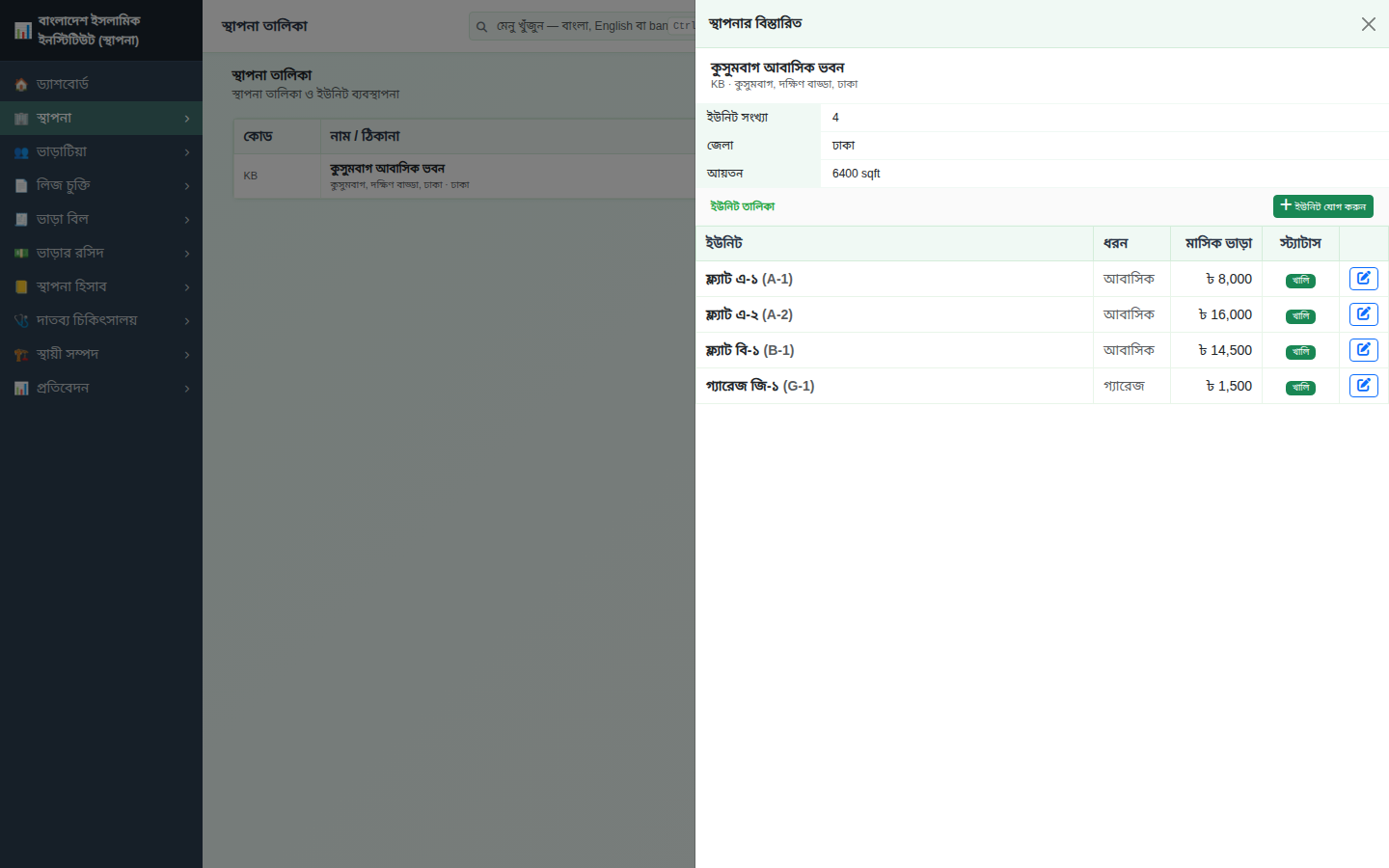Click the ইউনিট তালিকা section heading
The width and height of the screenshot is (1389, 868).
click(742, 206)
